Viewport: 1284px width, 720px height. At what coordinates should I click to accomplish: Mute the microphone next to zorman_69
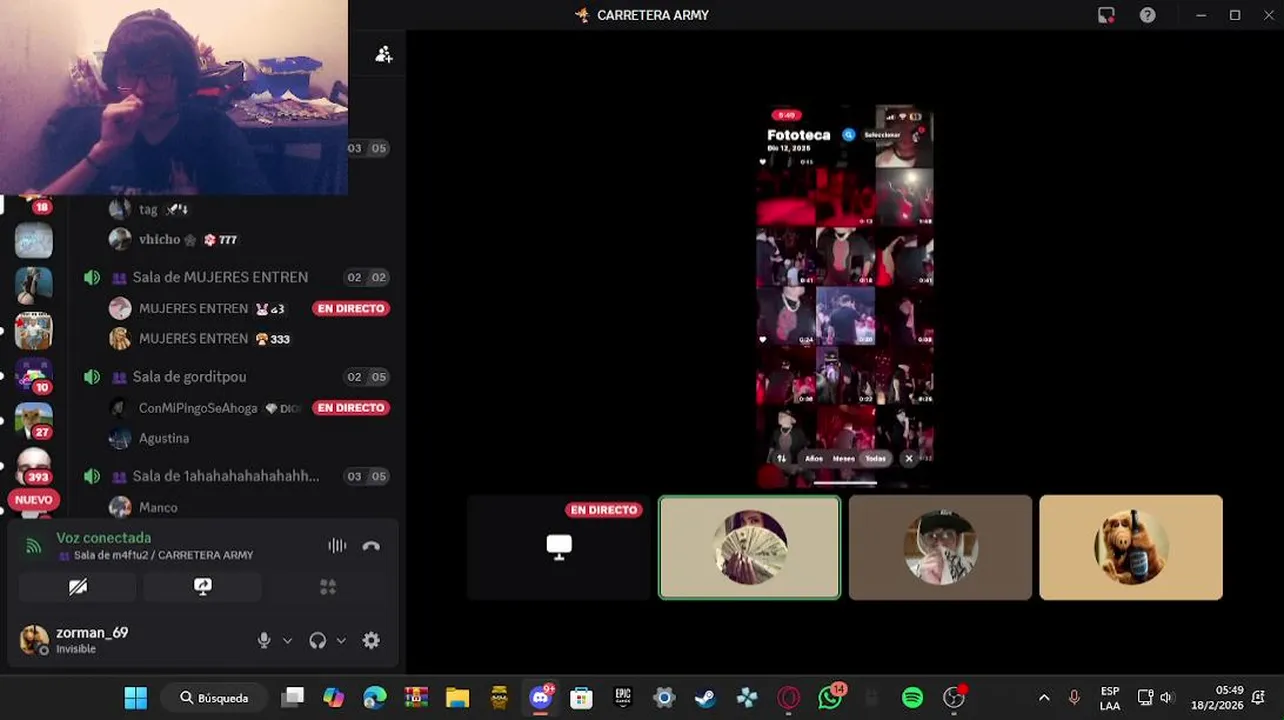pos(264,640)
